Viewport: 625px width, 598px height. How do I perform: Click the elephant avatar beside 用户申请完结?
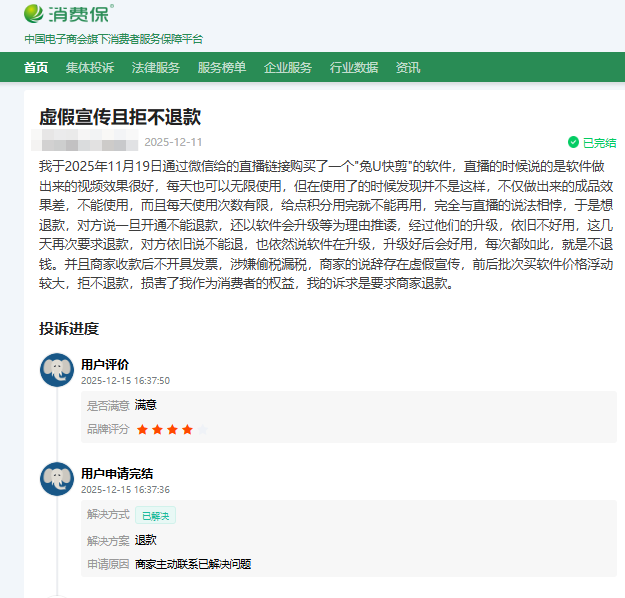57,478
